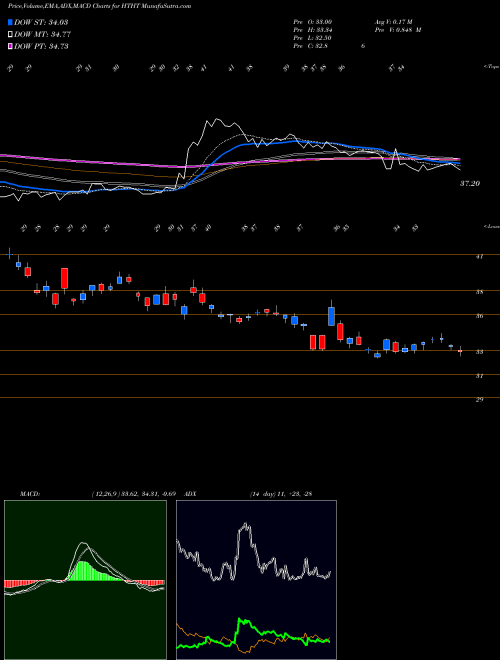Click the ADX '(14 day) 11, +23, -28' values
The height and width of the screenshot is (660, 500).
[281, 494]
